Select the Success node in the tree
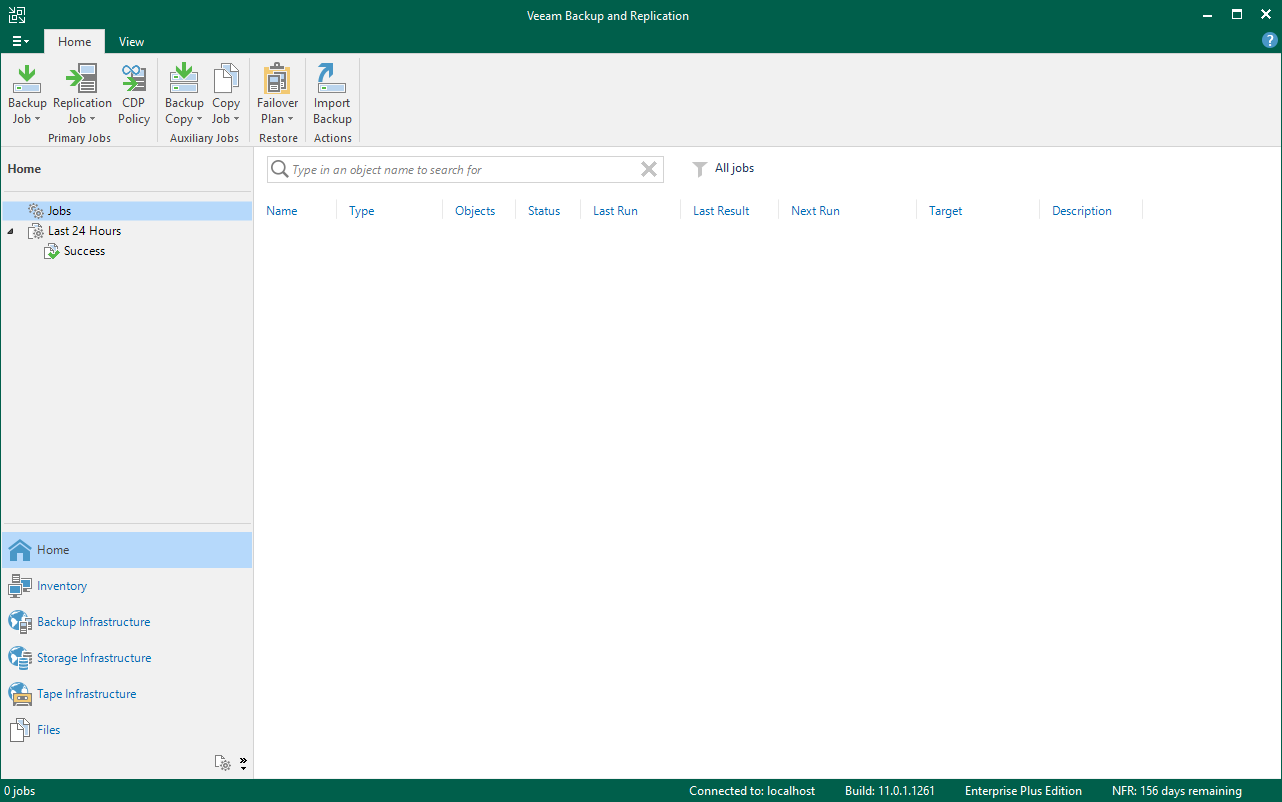Screen dimensions: 1282x802 [x=84, y=251]
